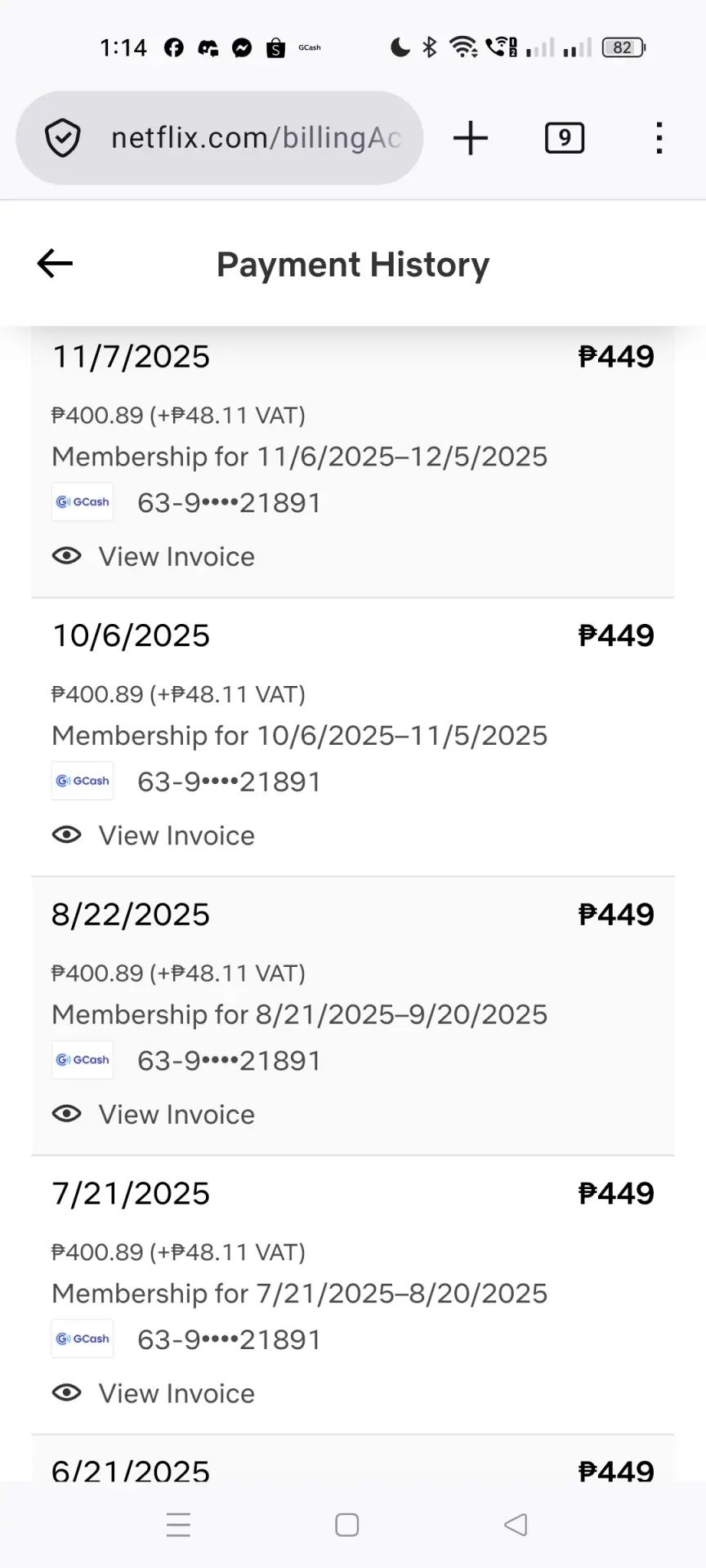This screenshot has width=706, height=1568.
Task: Open View Invoice link for 7/21/2025 payment
Action: 176,1393
